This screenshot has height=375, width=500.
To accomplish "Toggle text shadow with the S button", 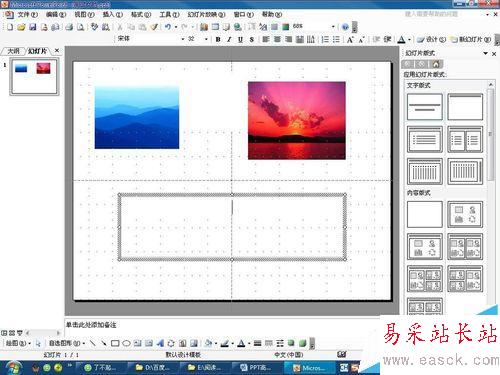I will [x=252, y=39].
